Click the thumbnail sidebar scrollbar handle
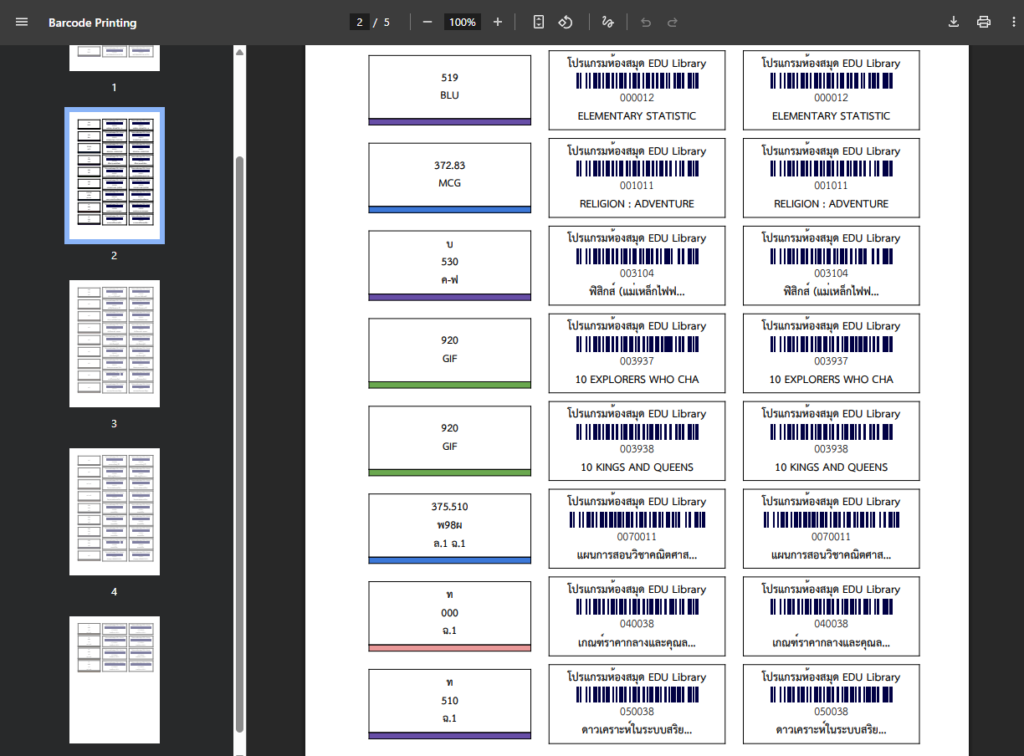Image resolution: width=1024 pixels, height=756 pixels. pos(239,440)
